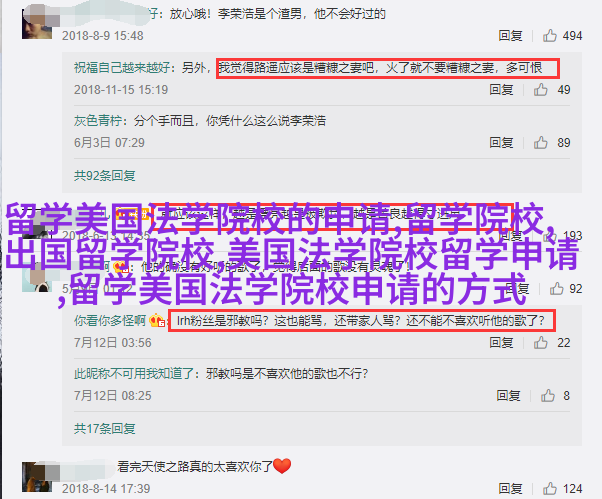Like 此昵称不可用我知道了 reply with 8 likes

tap(548, 395)
